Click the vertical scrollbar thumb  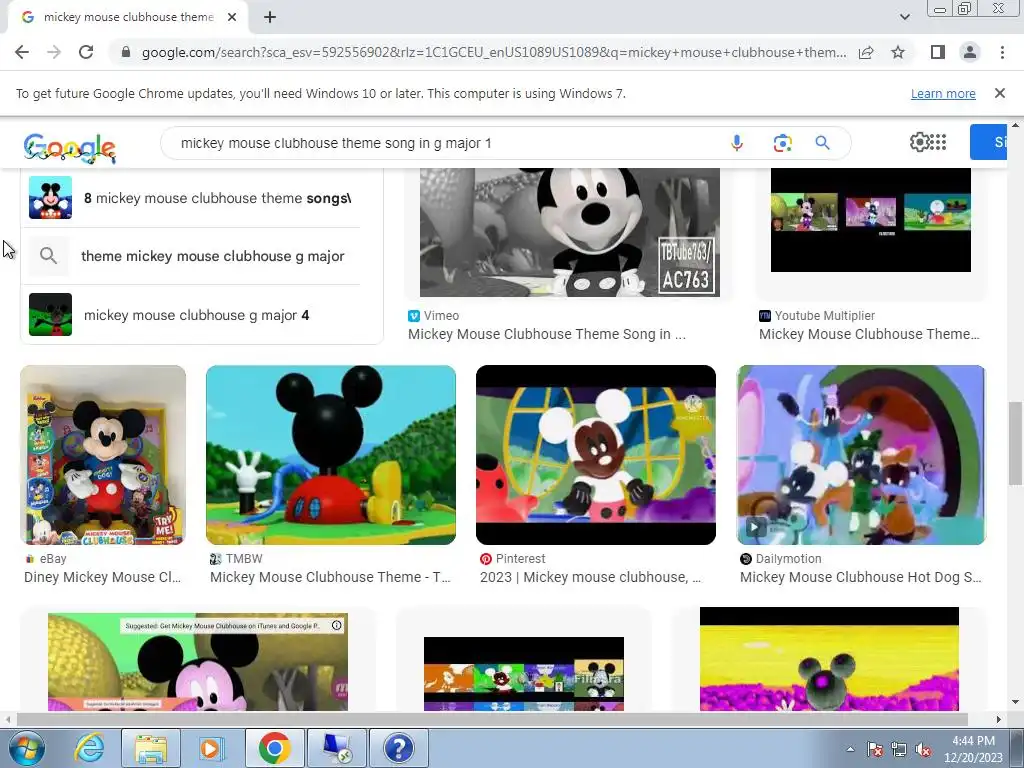point(1015,444)
